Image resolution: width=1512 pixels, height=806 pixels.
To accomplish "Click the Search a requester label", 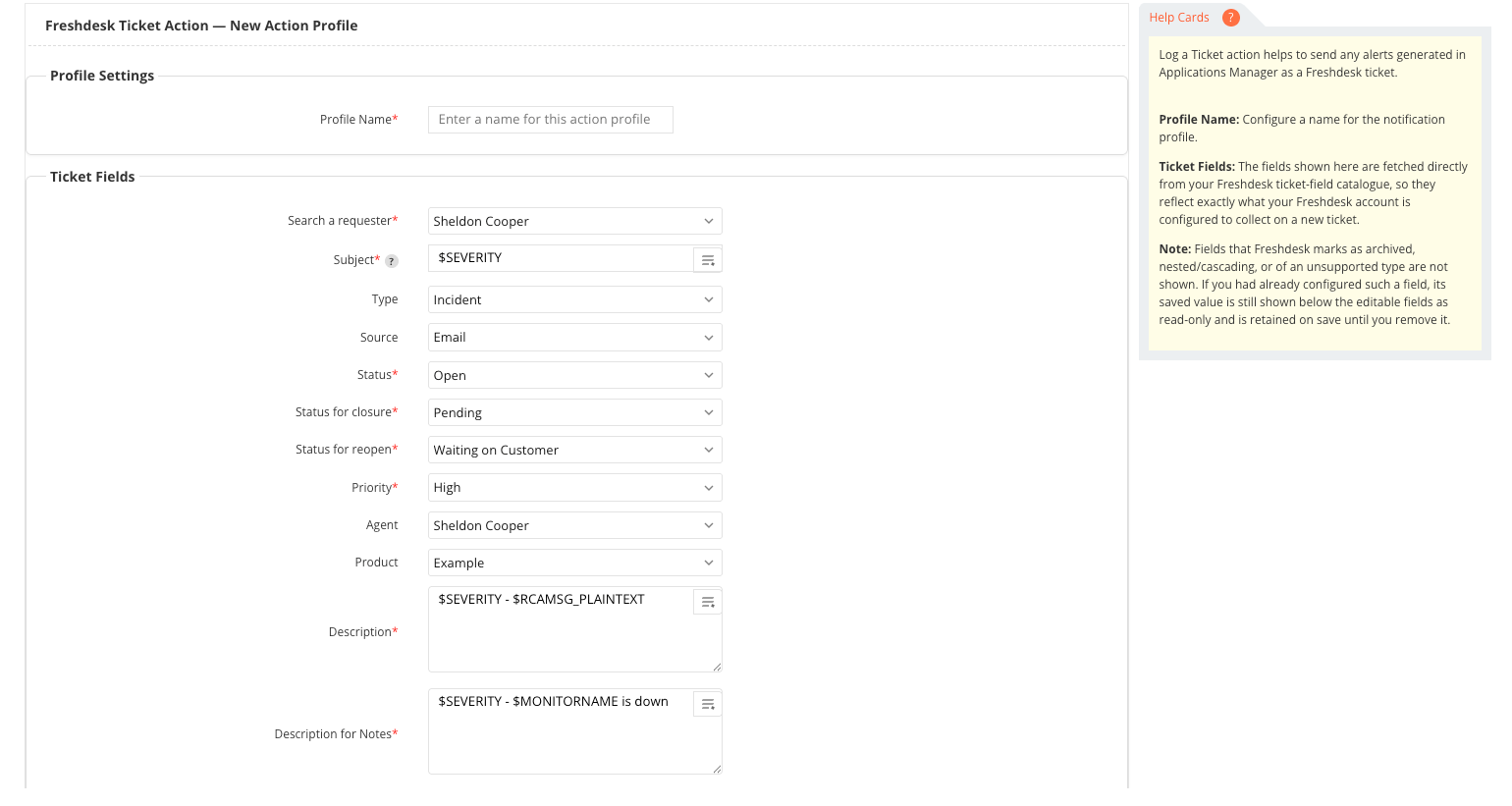I will tap(343, 221).
